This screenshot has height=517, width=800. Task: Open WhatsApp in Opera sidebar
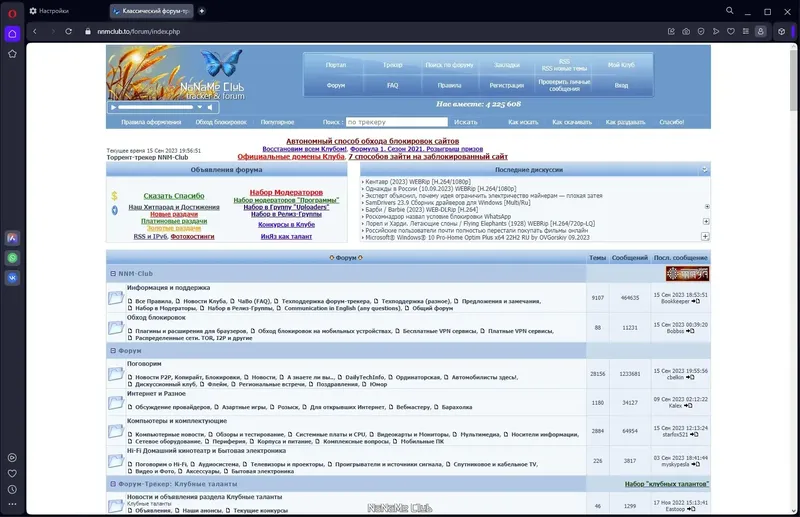(x=12, y=258)
